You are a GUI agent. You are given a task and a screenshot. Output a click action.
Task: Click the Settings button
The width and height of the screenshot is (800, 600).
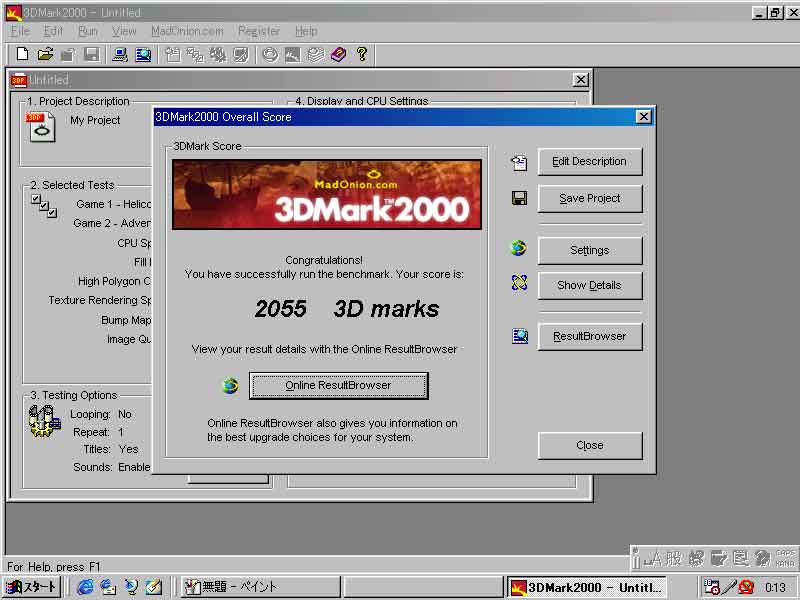(x=590, y=251)
